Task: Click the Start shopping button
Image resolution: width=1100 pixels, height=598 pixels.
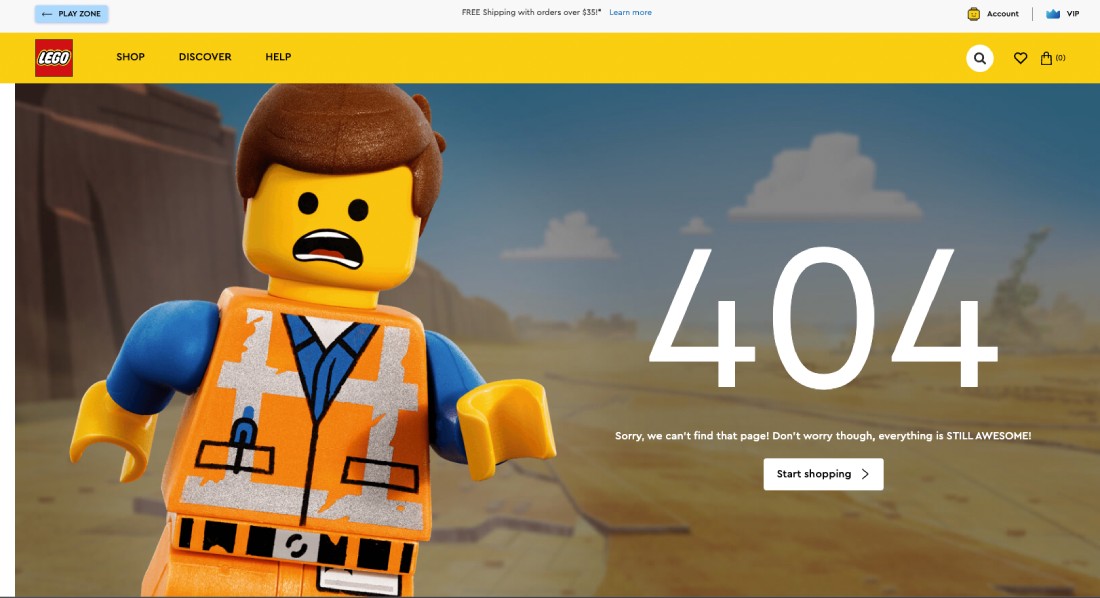Action: 823,474
